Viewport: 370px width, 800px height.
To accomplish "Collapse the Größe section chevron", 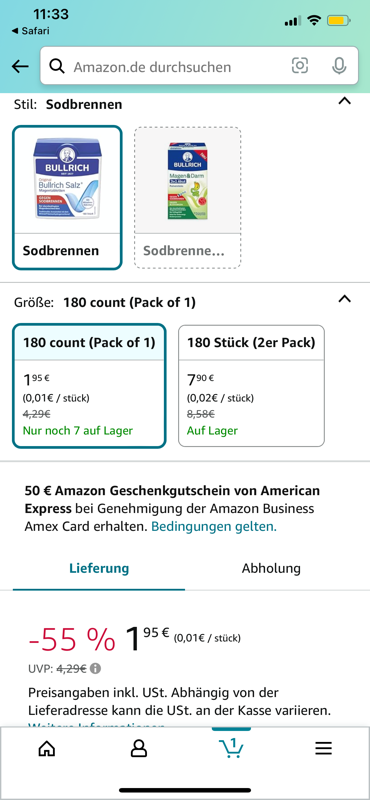I will 345,299.
